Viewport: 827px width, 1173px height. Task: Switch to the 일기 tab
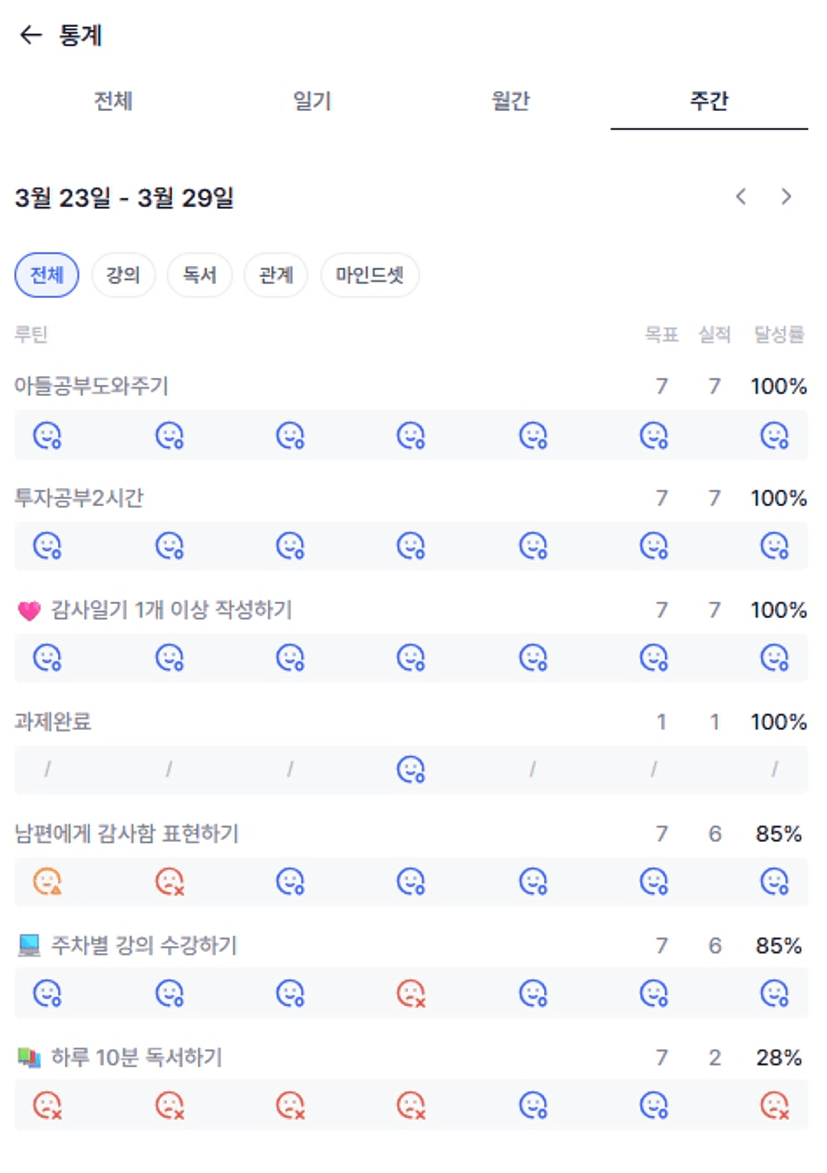tap(312, 101)
